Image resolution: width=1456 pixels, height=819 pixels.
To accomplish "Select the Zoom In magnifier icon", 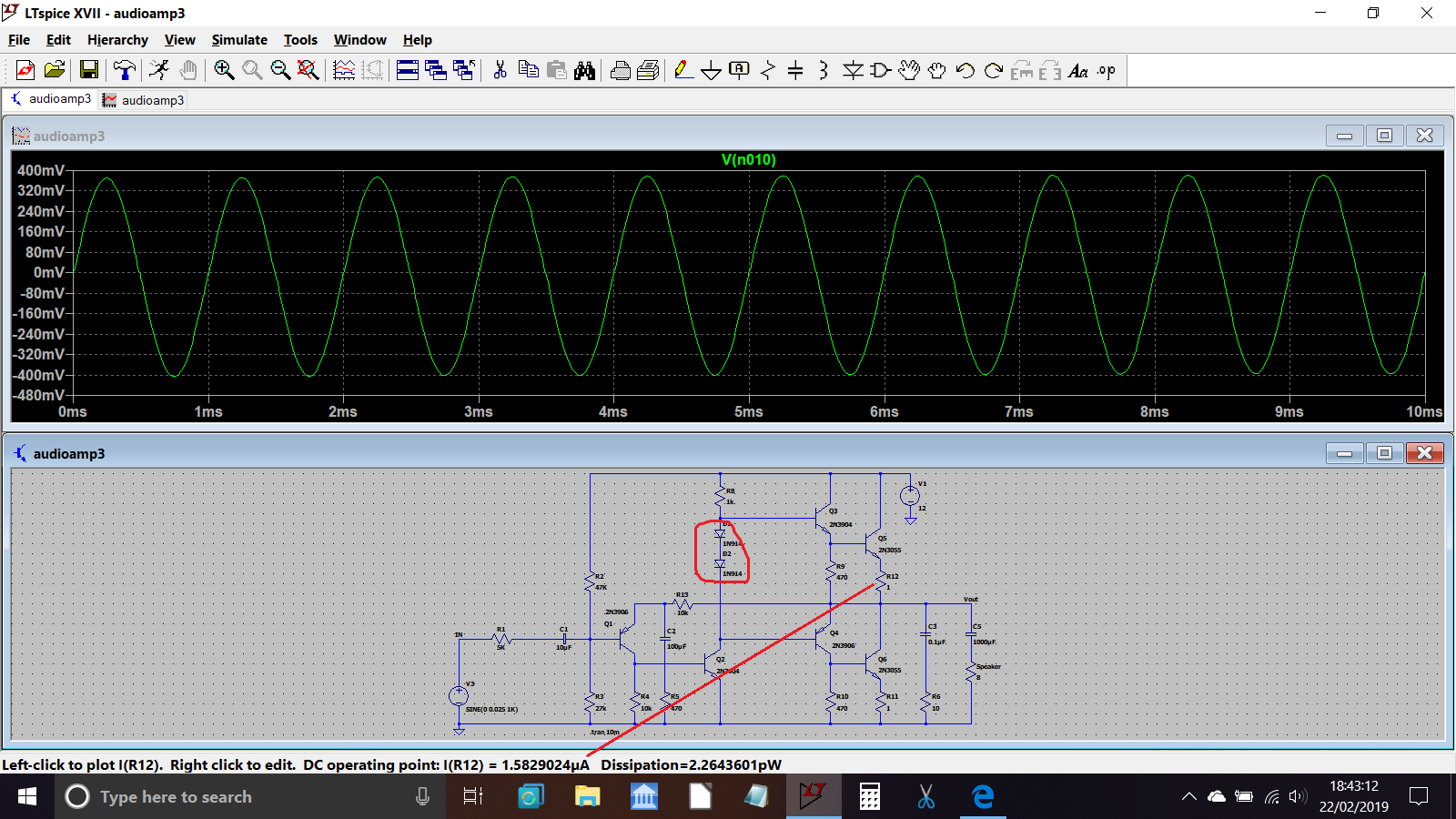I will 224,70.
